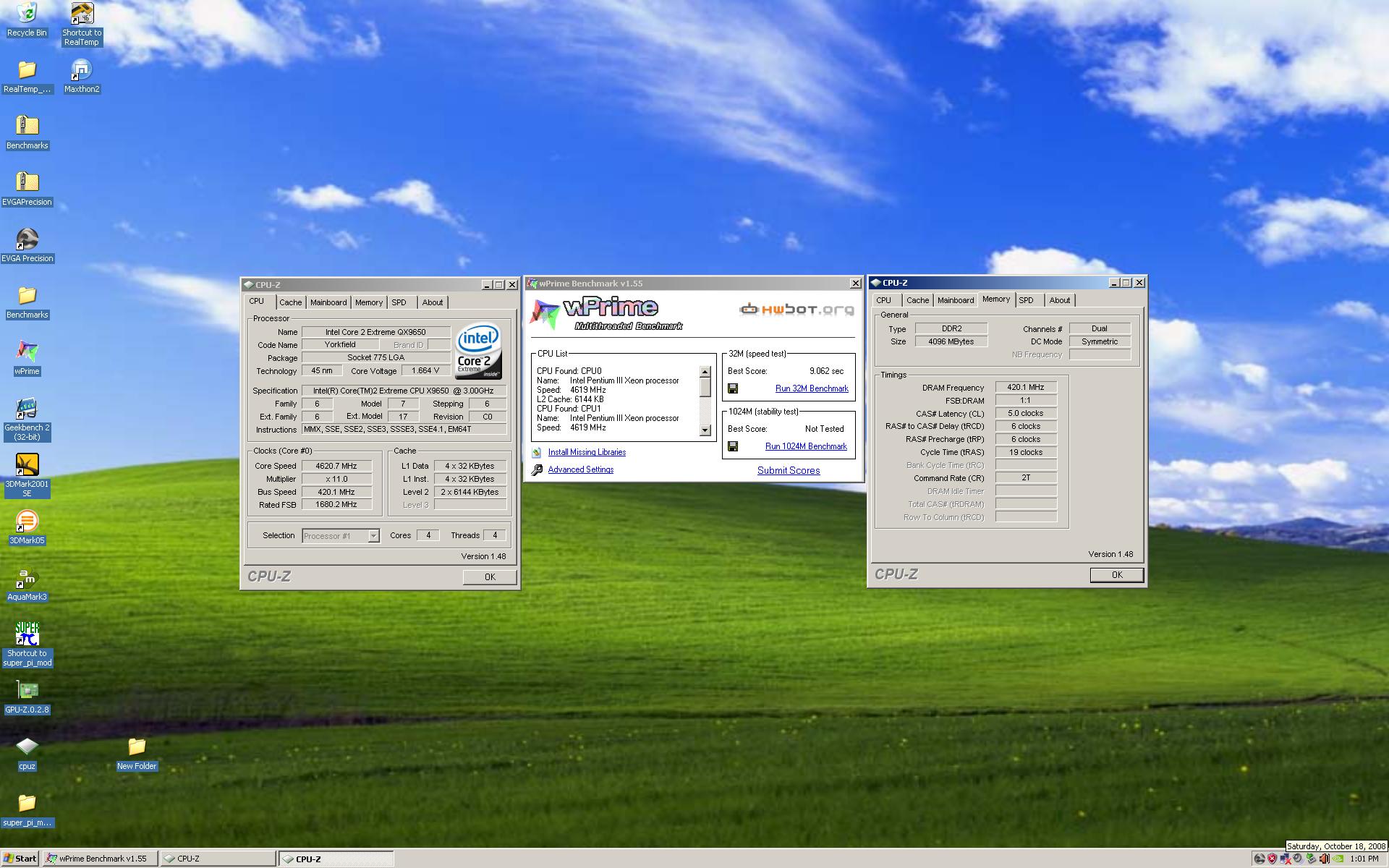Open the RealTemp_ folder on desktop
This screenshot has width=1389, height=868.
coord(27,76)
